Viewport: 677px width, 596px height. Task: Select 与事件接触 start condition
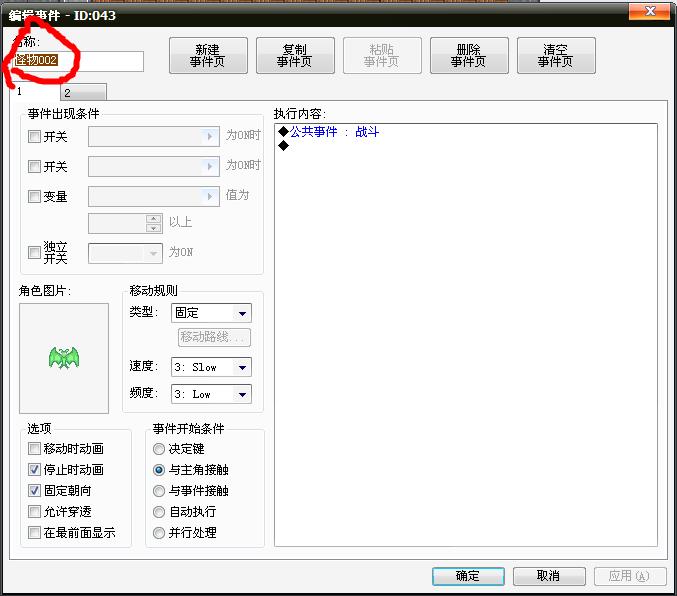click(159, 491)
